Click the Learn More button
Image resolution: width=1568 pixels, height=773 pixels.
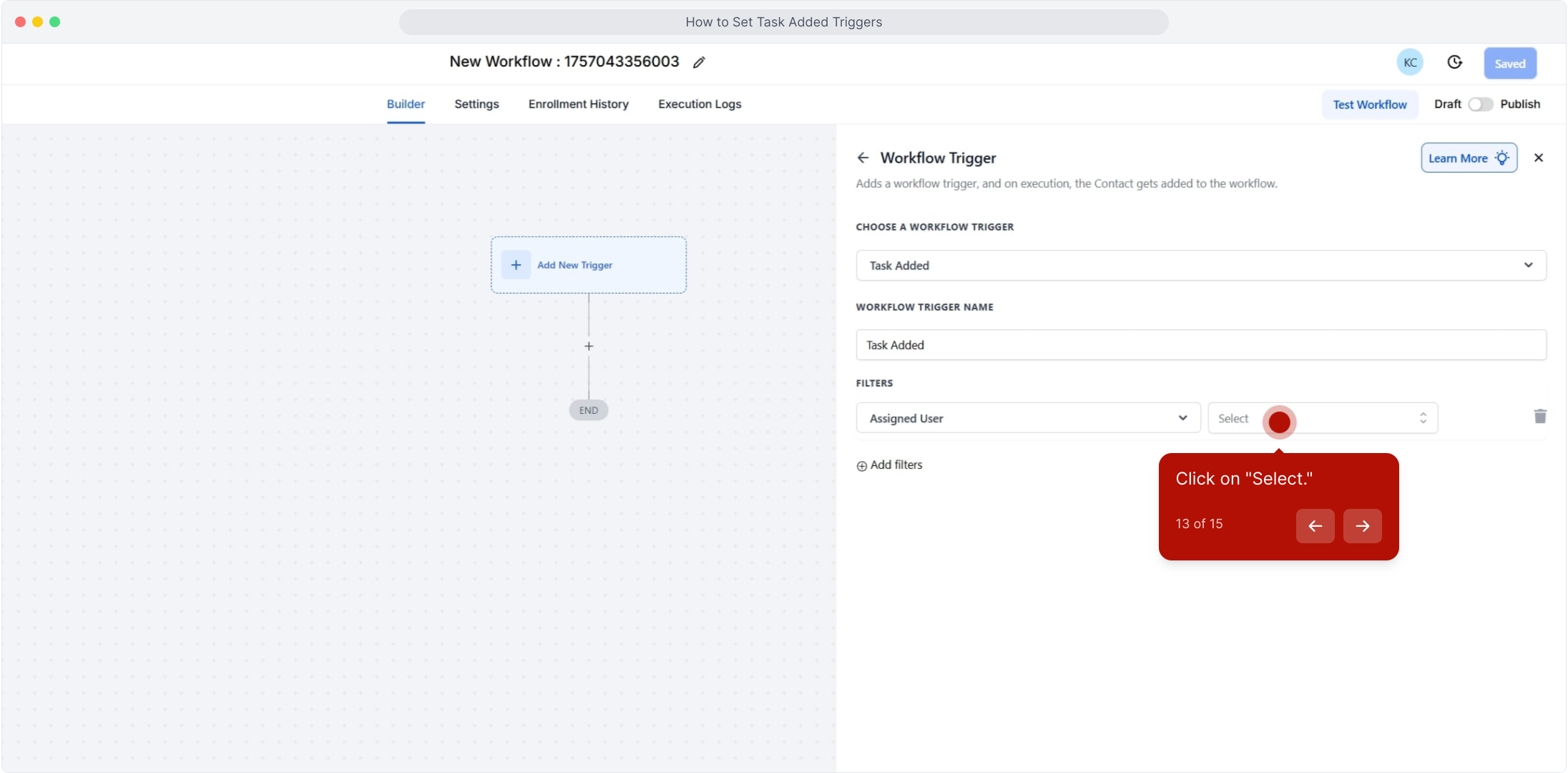(1468, 158)
